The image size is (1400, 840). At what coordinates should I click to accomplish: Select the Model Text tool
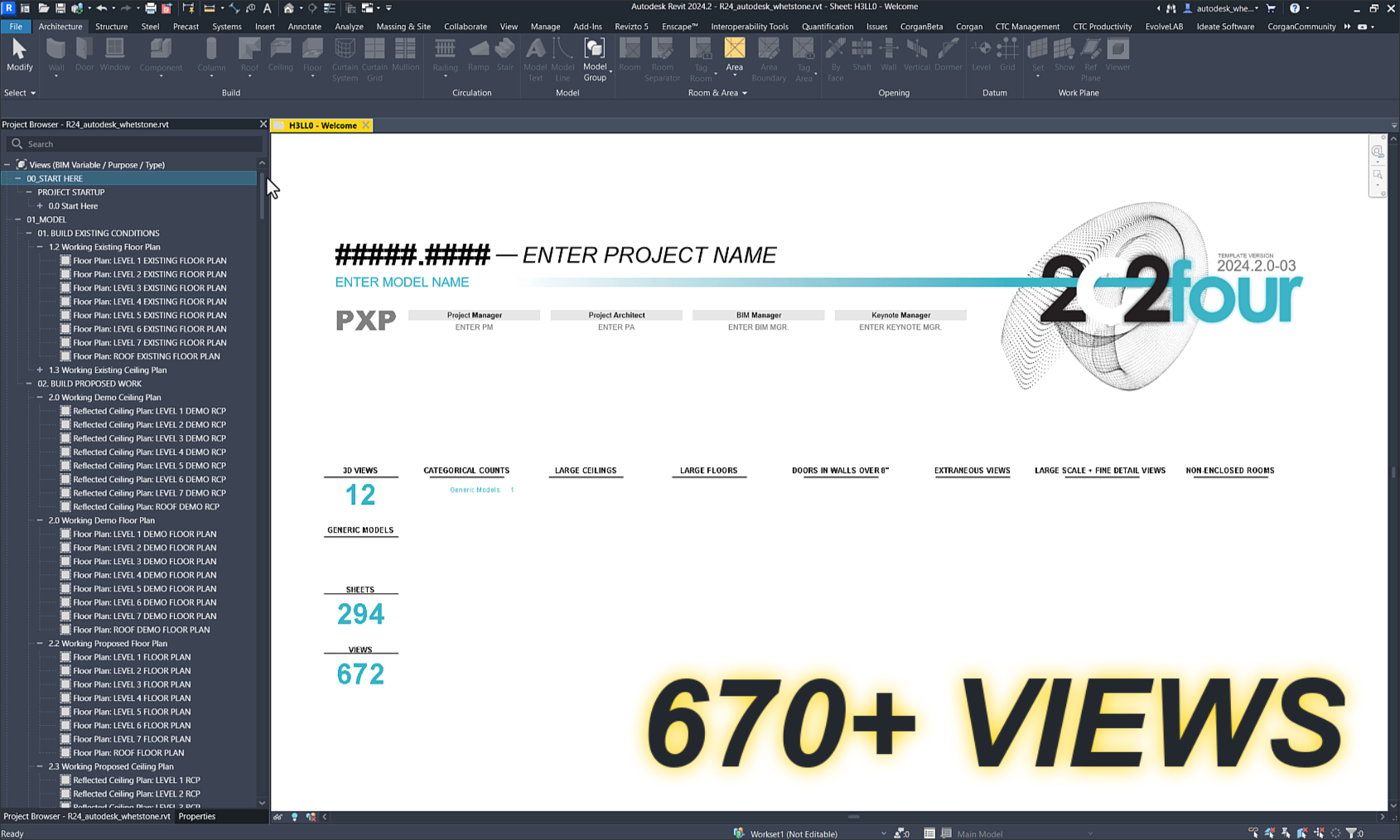pyautogui.click(x=535, y=60)
